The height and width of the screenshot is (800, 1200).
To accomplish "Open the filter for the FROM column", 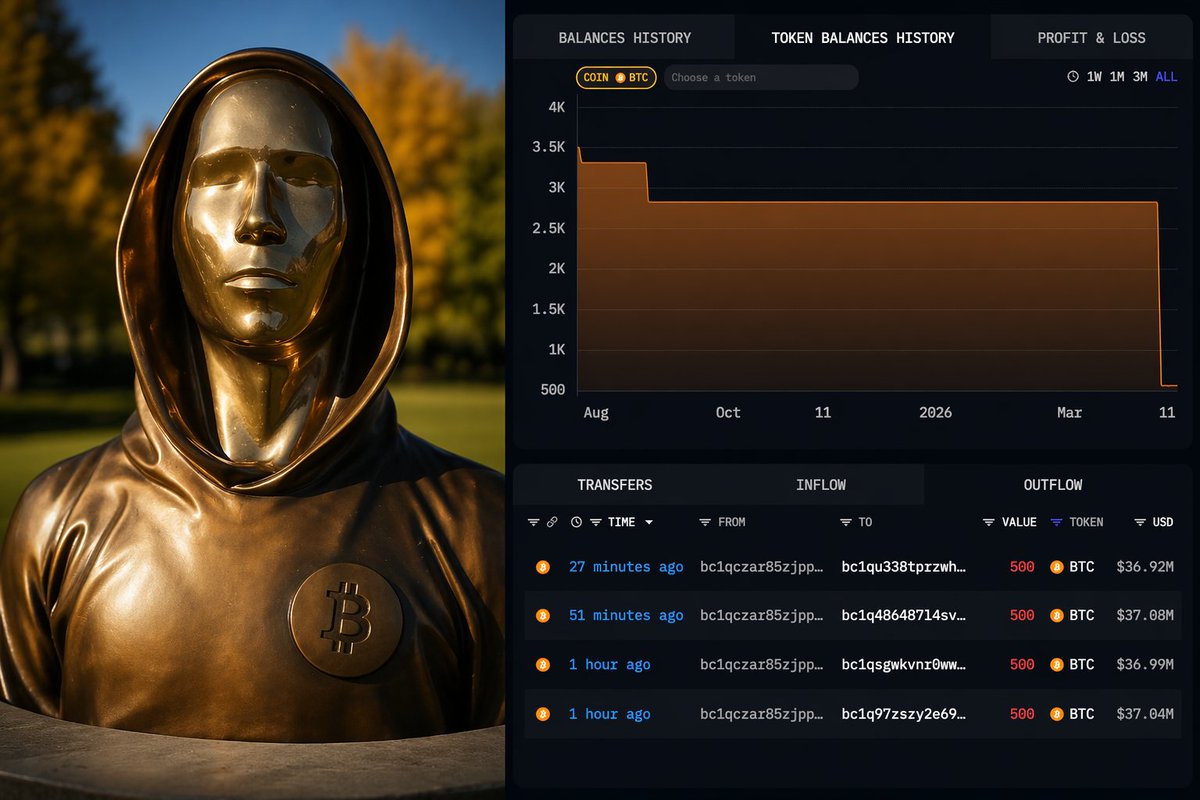I will tap(705, 522).
